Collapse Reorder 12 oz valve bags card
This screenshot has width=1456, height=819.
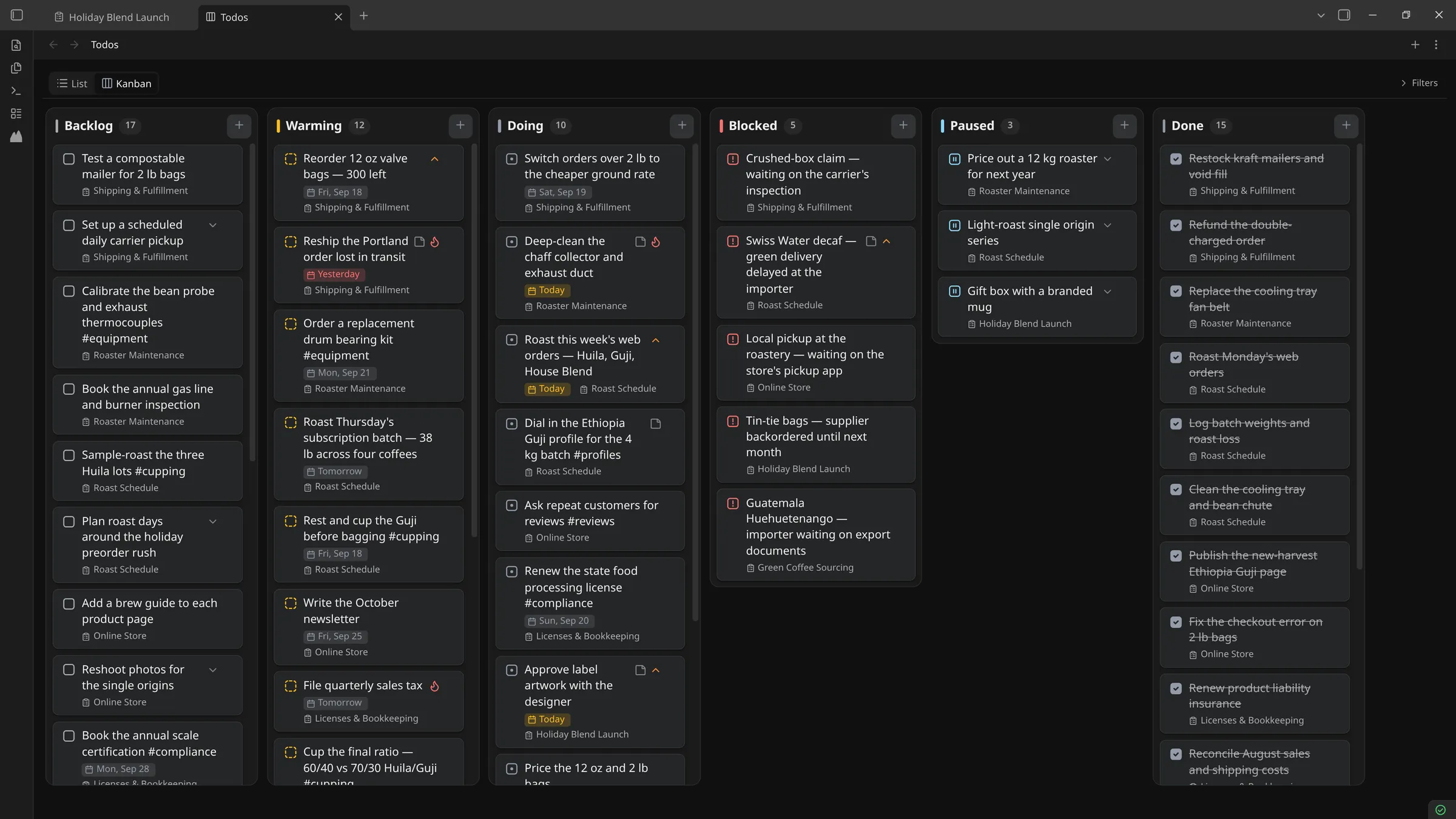(434, 159)
